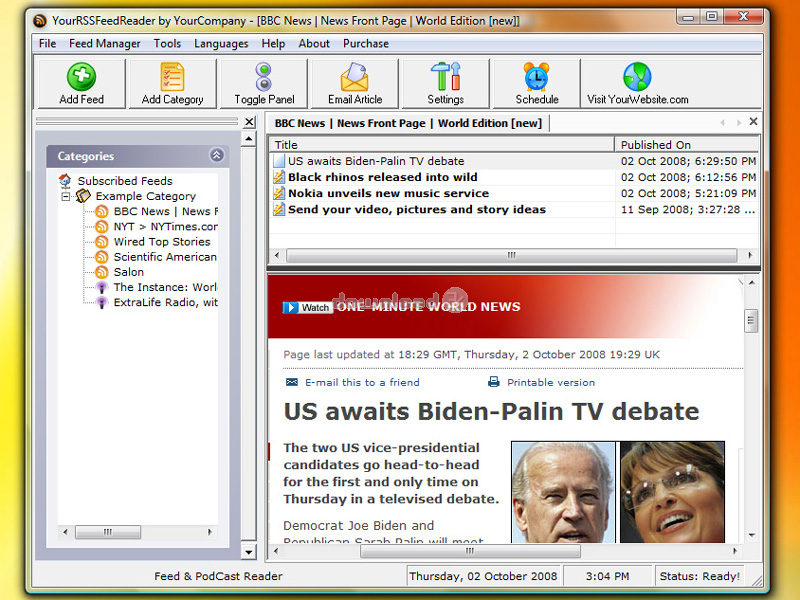Viewport: 800px width, 600px height.
Task: Open the Purchase menu
Action: click(366, 43)
